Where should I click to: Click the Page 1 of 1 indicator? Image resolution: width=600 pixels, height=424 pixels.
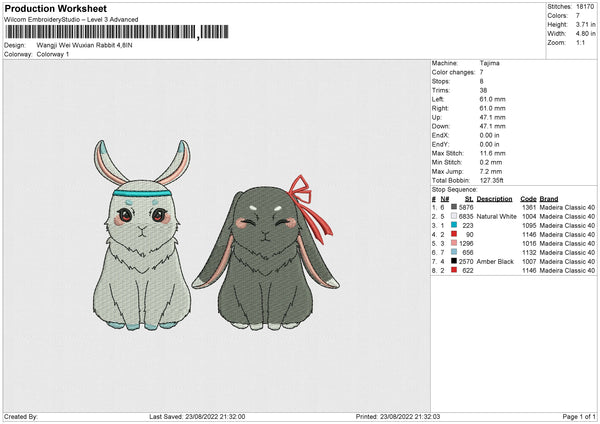[579, 416]
